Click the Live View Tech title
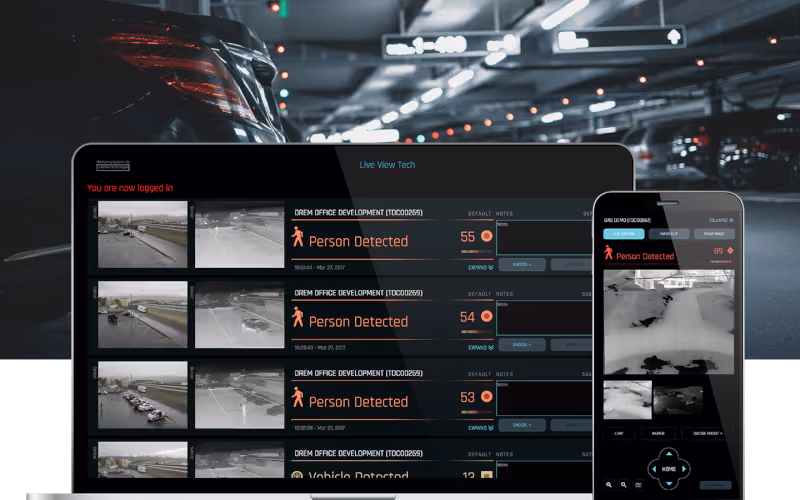 (x=387, y=165)
